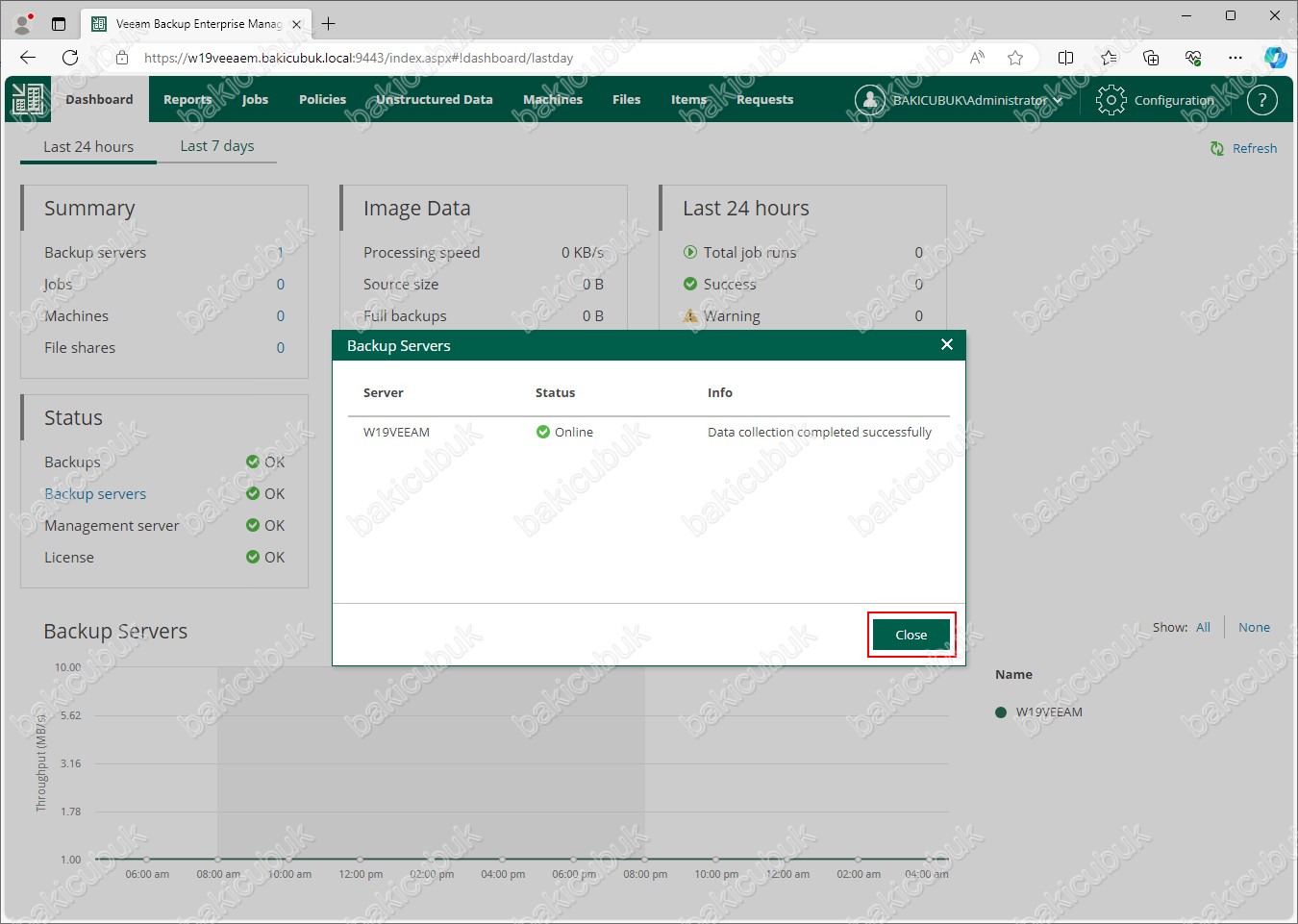
Task: Click the browser read aloud icon
Action: coord(977,58)
